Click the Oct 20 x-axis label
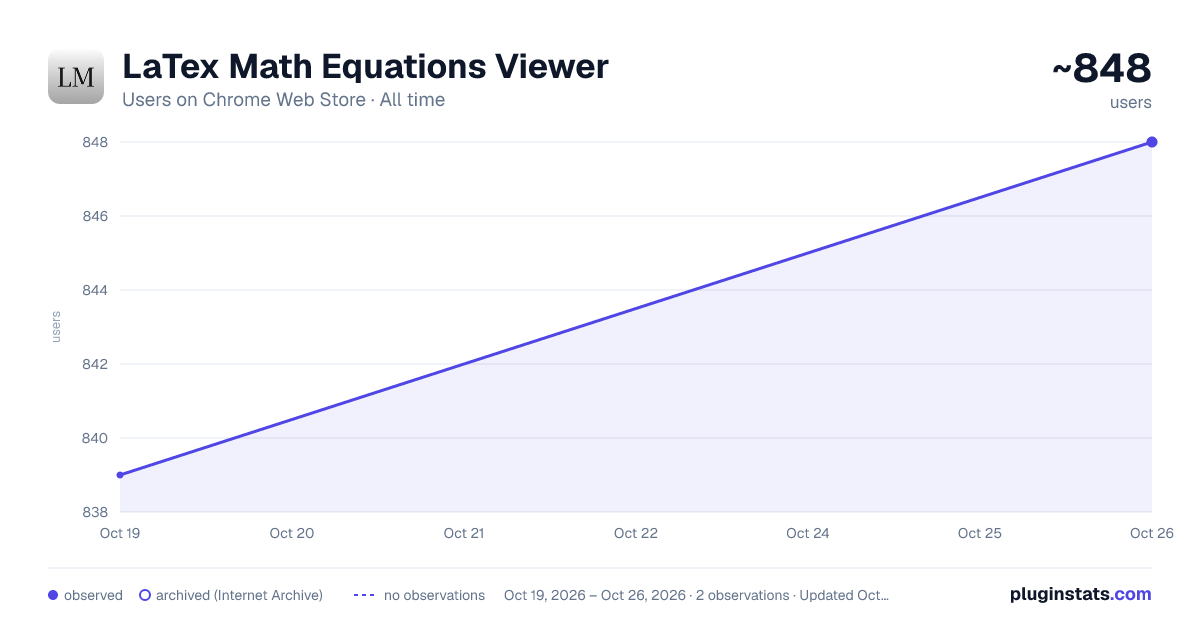Image resolution: width=1200 pixels, height=630 pixels. coord(292,533)
